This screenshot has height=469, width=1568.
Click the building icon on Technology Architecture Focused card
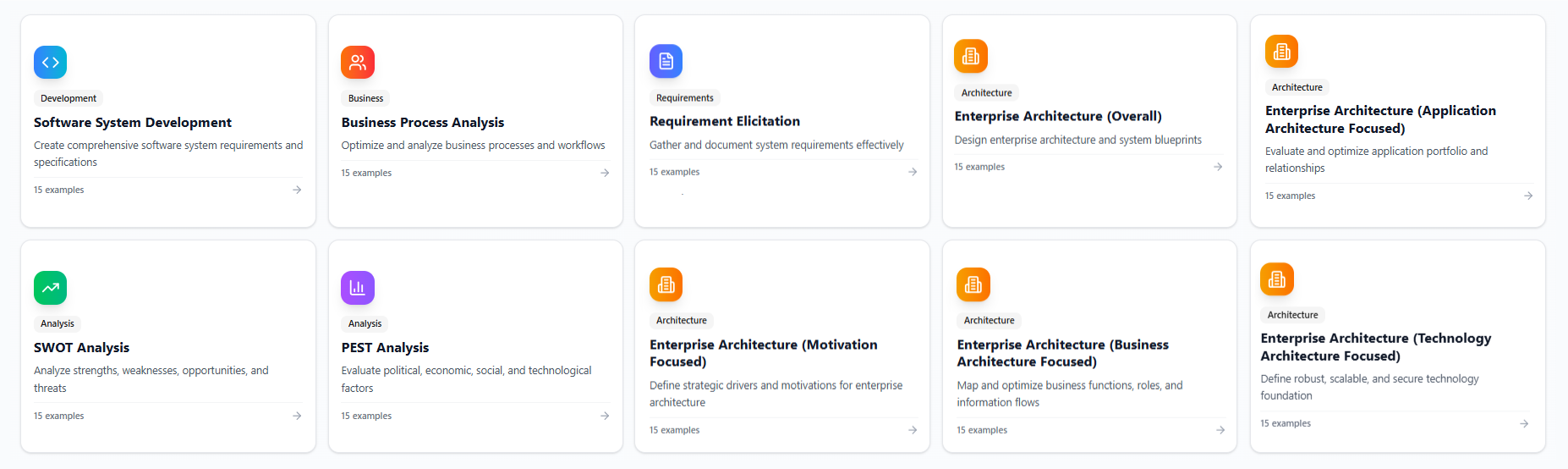click(x=1277, y=279)
